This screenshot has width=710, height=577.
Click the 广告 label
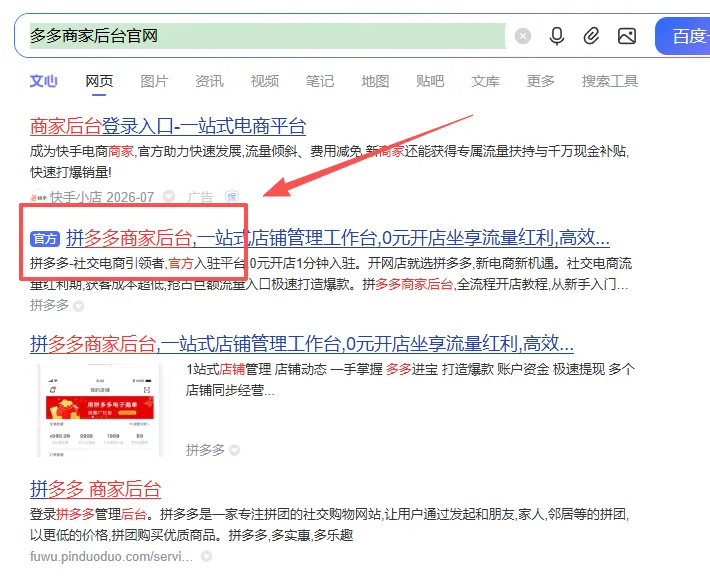click(x=200, y=197)
